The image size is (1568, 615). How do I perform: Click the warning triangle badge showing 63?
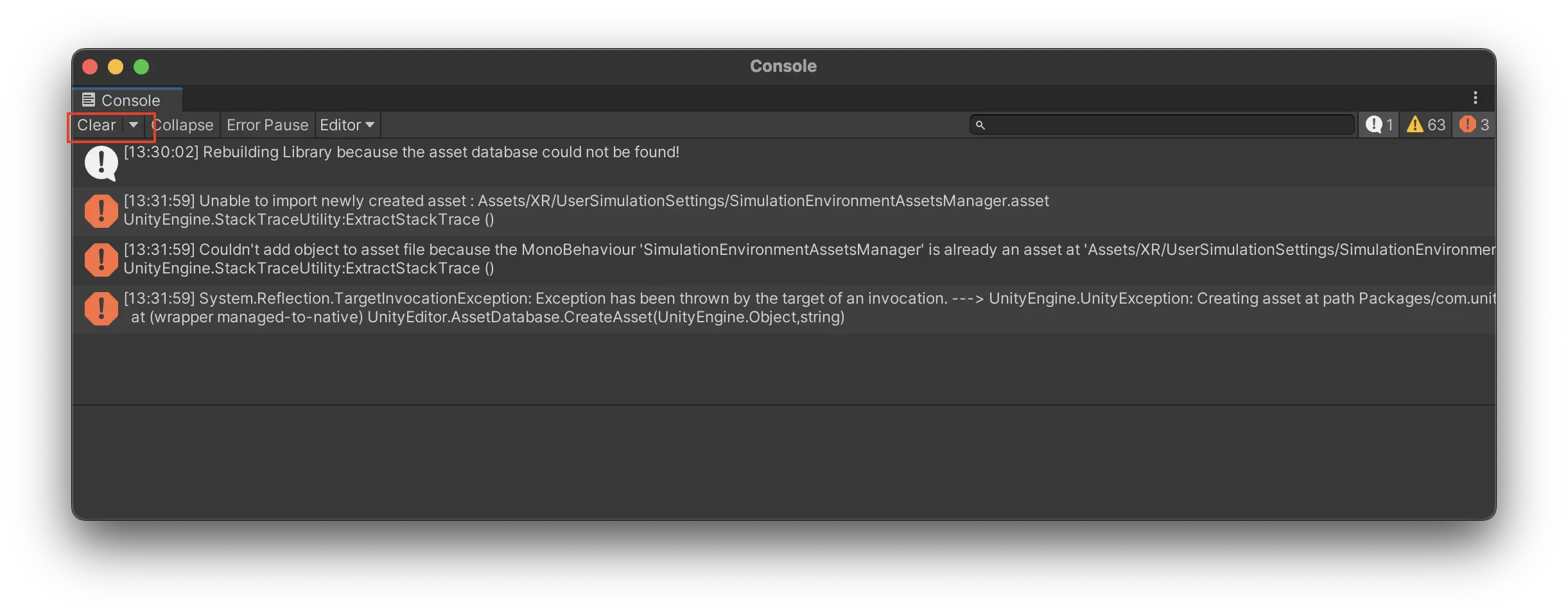[1424, 125]
